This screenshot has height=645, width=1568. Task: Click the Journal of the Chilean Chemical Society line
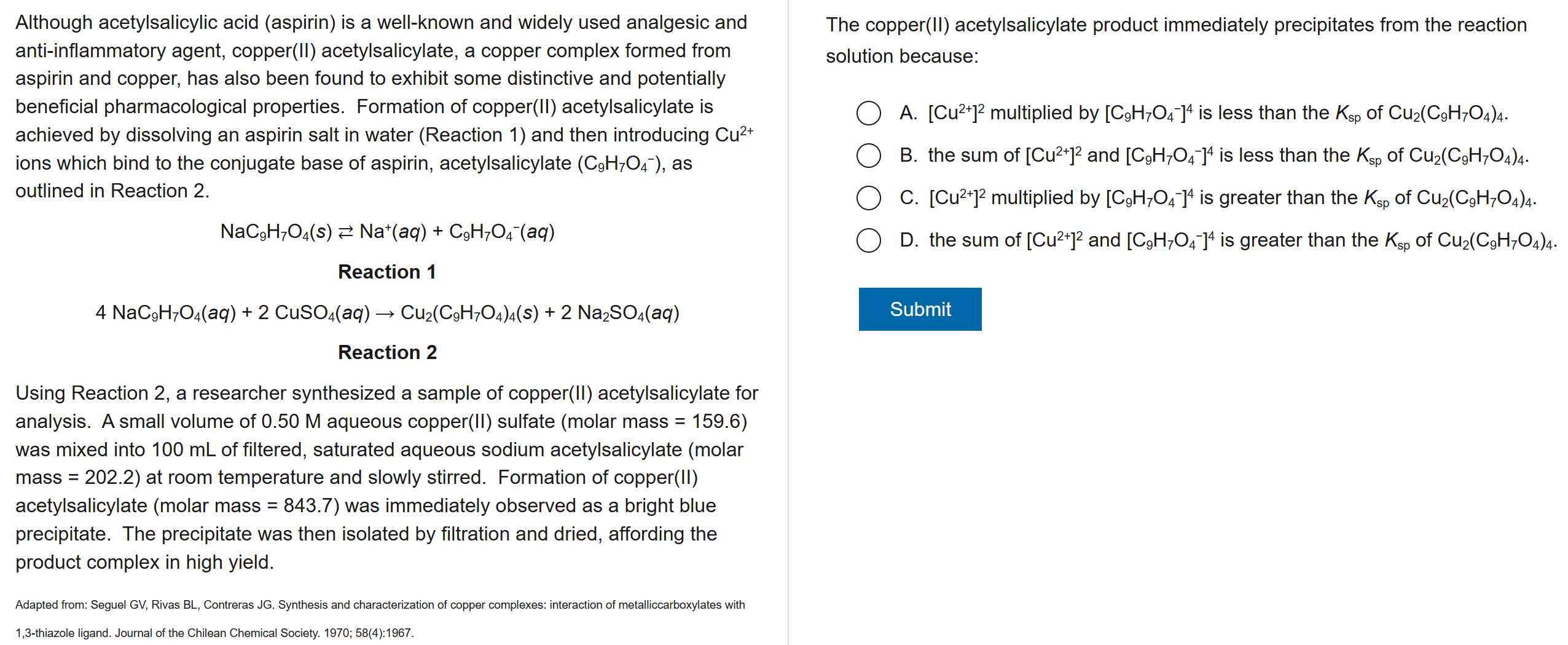pos(214,633)
